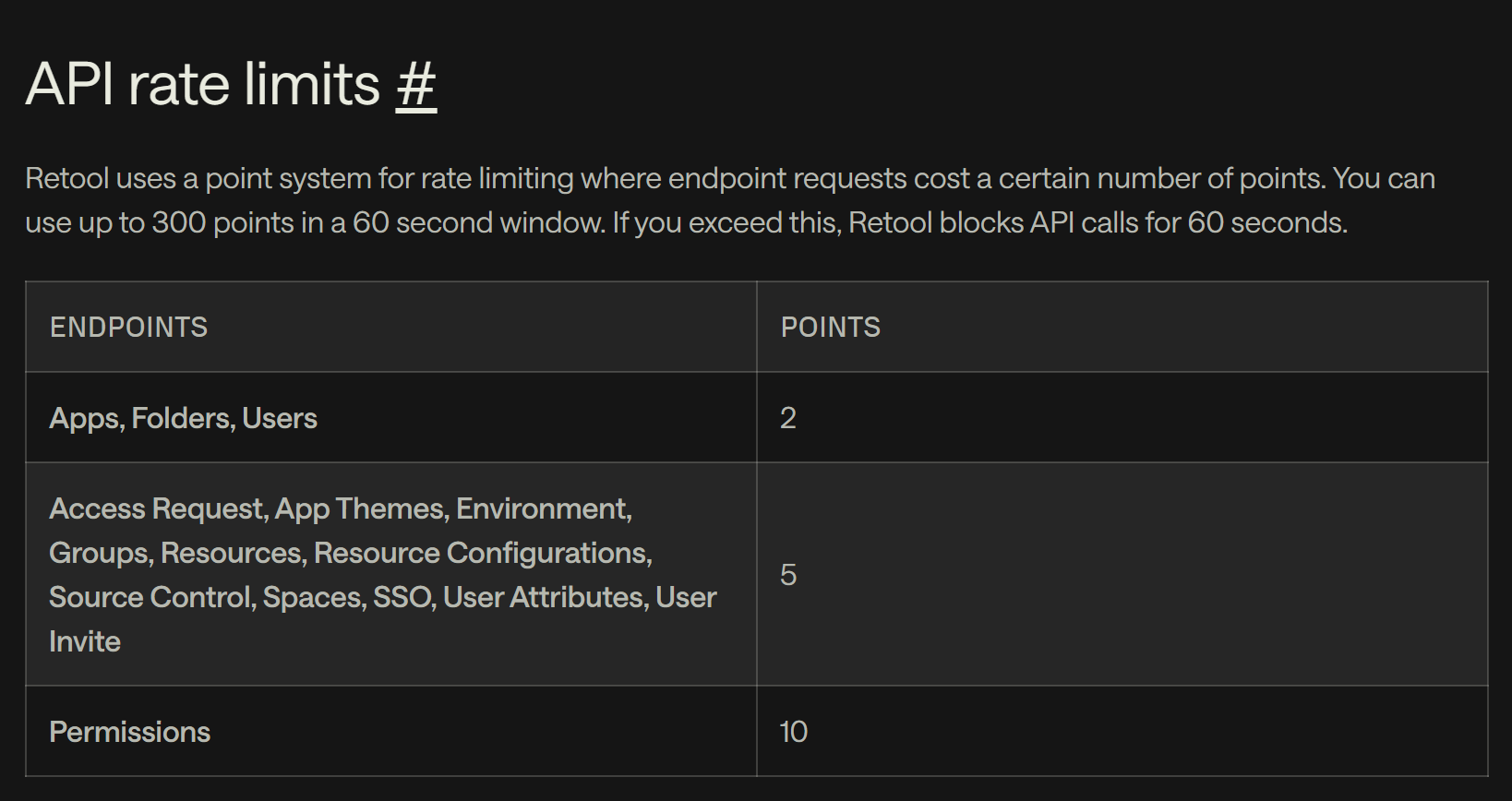The height and width of the screenshot is (801, 1512).
Task: Click the API rate limits heading
Action: pos(203,85)
